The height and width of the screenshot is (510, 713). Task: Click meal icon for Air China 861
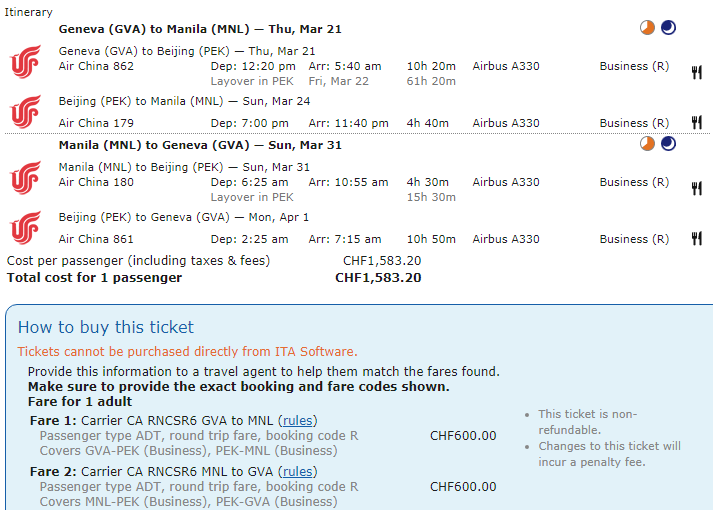point(696,239)
